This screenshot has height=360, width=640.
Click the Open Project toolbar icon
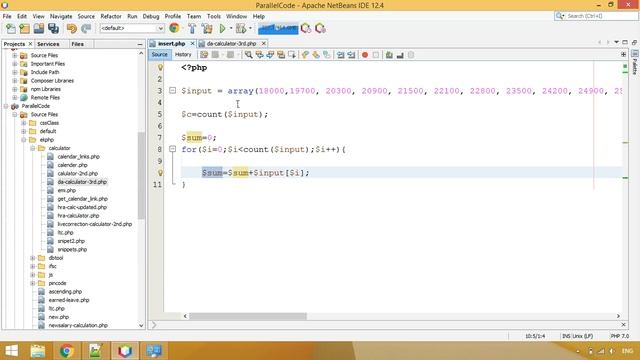tap(39, 29)
